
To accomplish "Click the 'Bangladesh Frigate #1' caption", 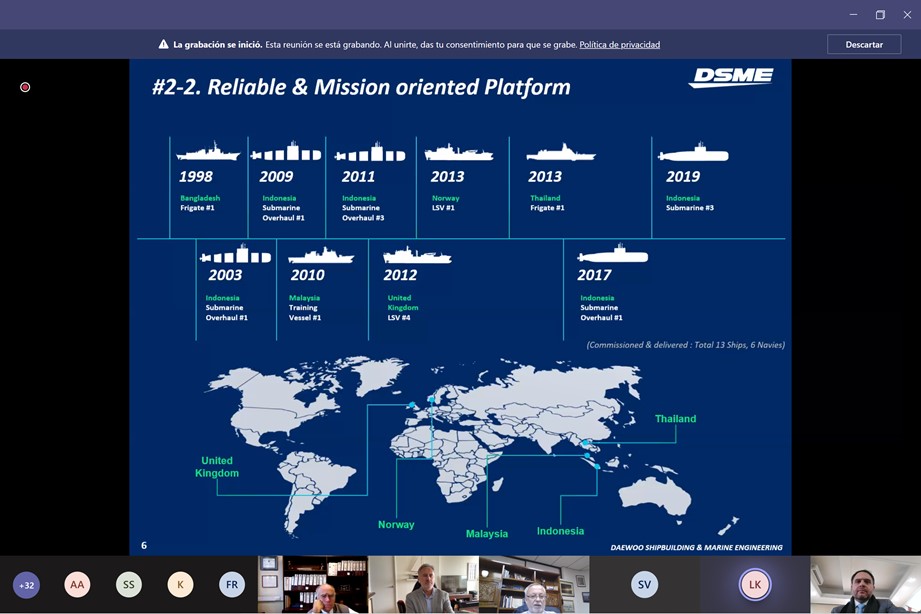I will (x=200, y=203).
